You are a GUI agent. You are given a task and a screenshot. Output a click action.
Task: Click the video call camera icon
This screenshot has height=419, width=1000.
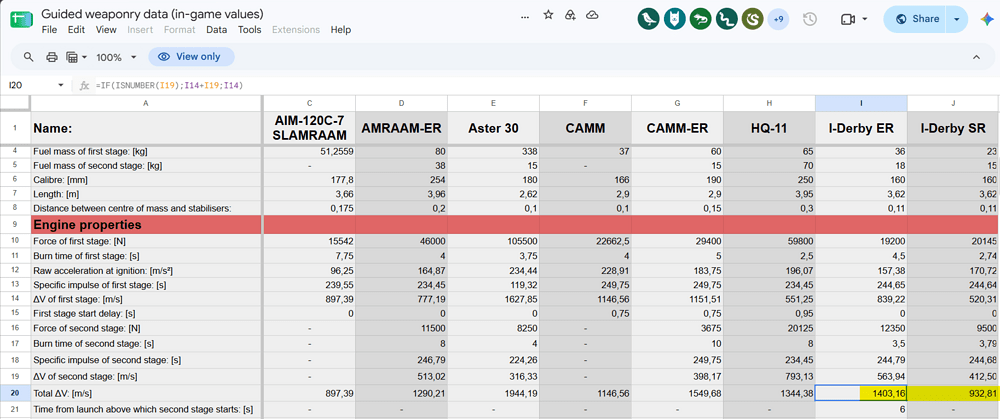click(x=848, y=19)
